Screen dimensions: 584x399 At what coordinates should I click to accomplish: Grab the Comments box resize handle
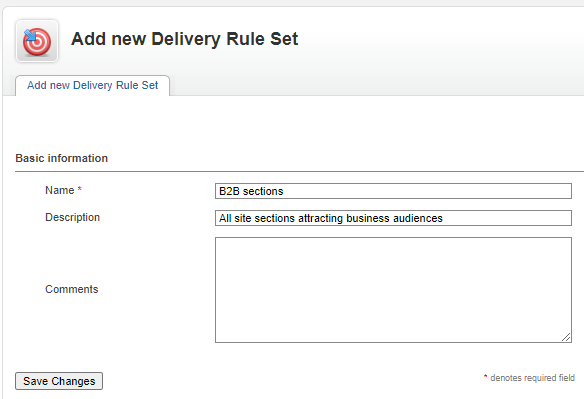(x=566, y=337)
